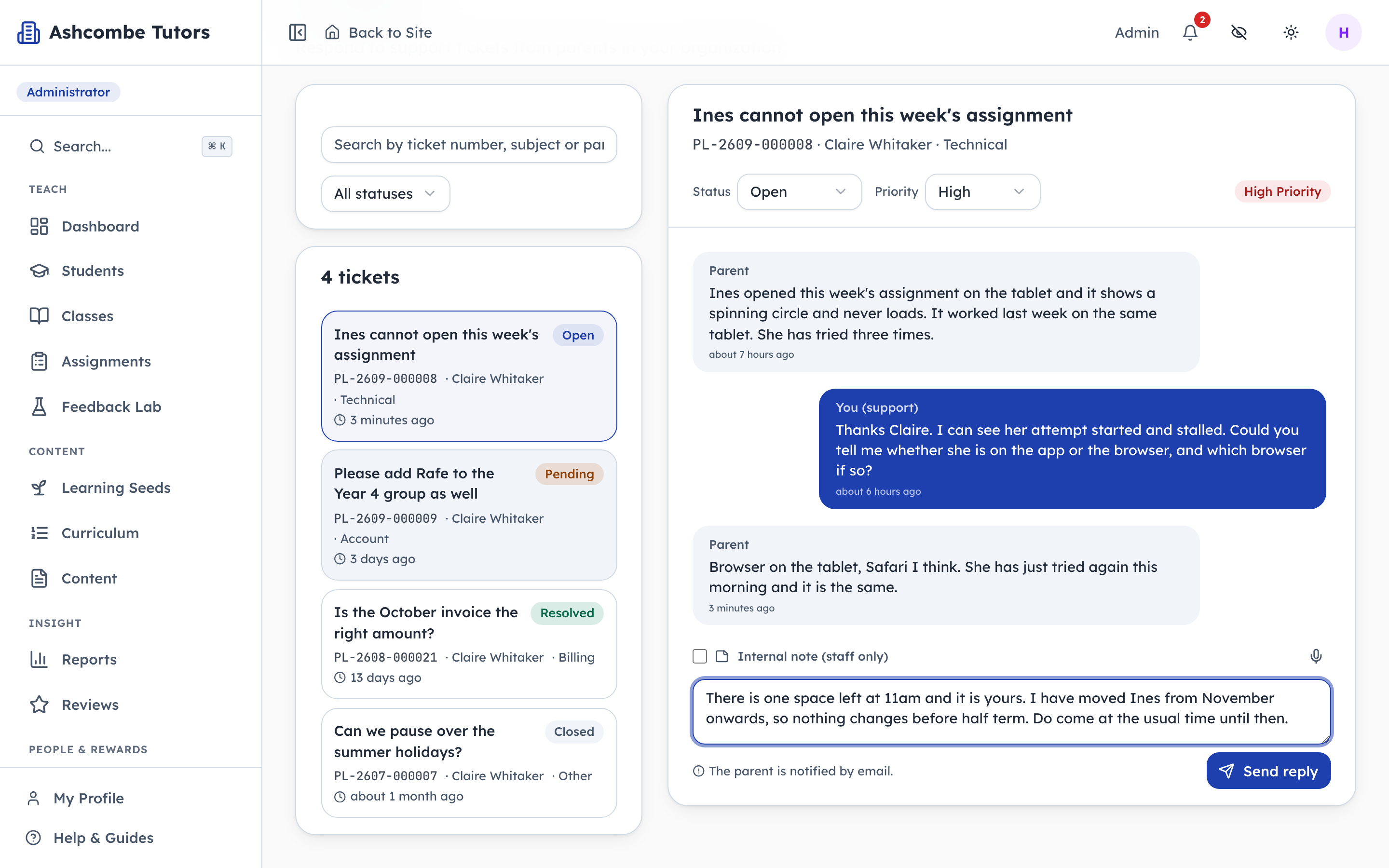Click the Reviews star icon
Image resolution: width=1389 pixels, height=868 pixels.
point(39,705)
